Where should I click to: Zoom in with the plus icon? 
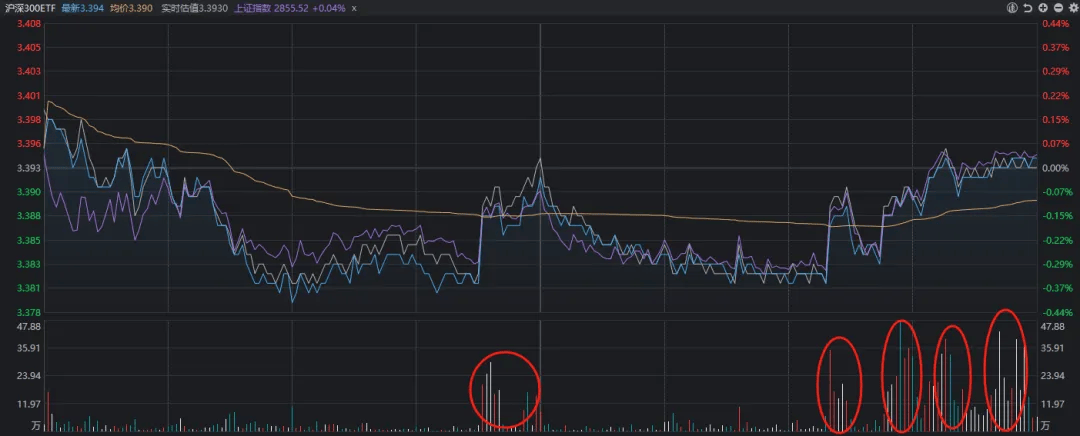point(1042,8)
